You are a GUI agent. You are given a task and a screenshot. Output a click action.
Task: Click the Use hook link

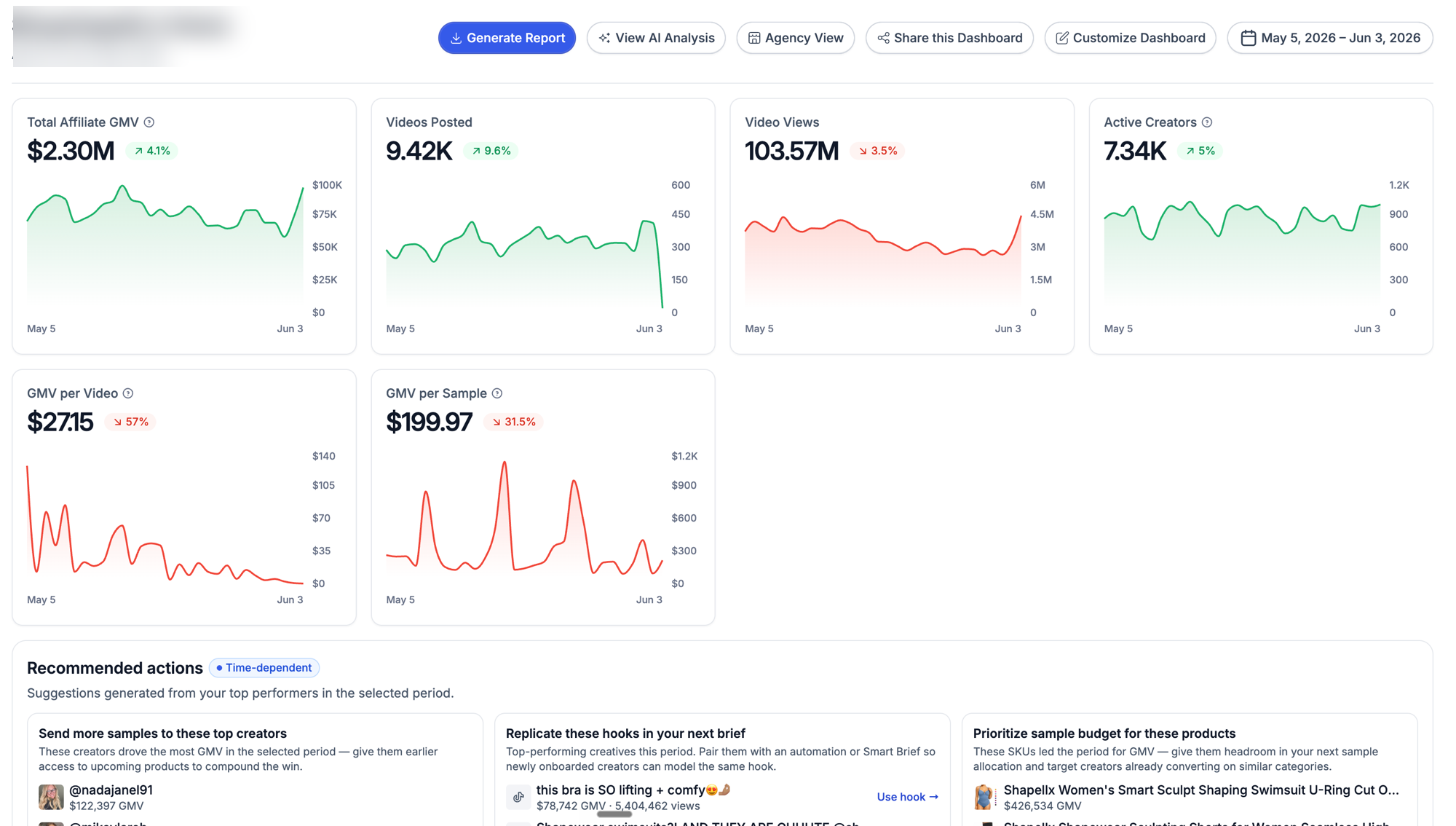(907, 797)
